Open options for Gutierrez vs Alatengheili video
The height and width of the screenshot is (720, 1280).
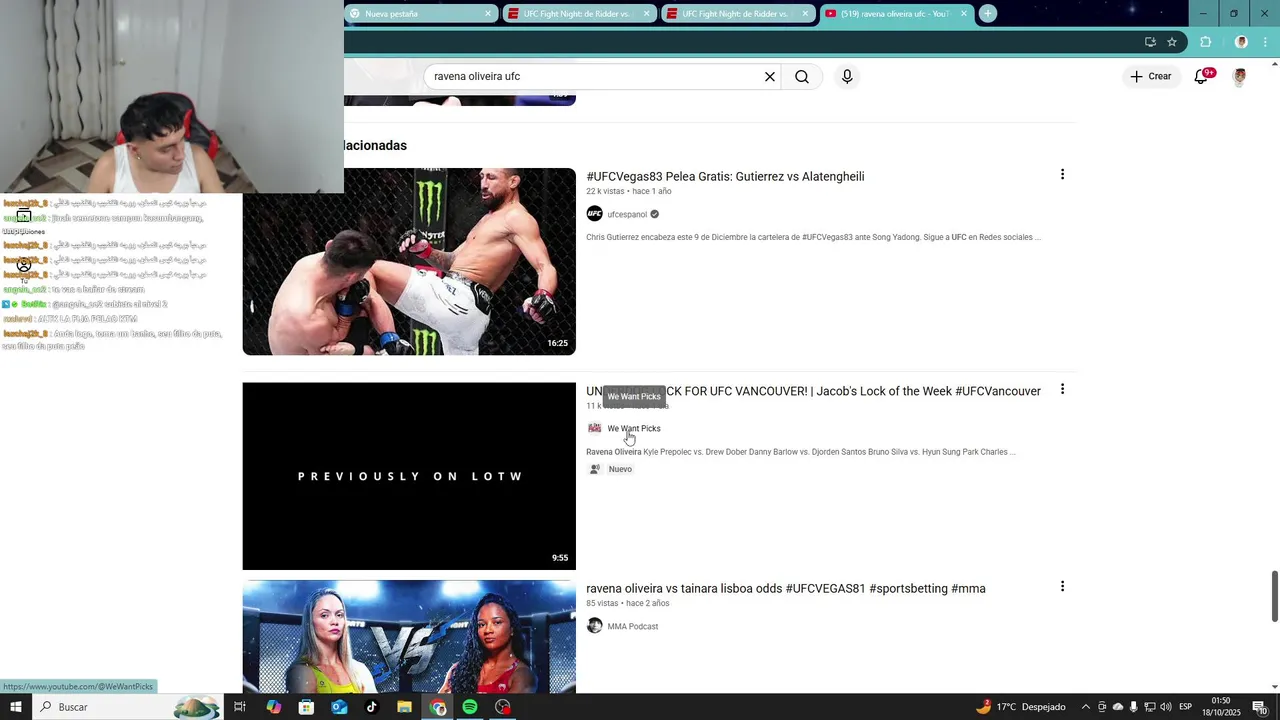1062,175
